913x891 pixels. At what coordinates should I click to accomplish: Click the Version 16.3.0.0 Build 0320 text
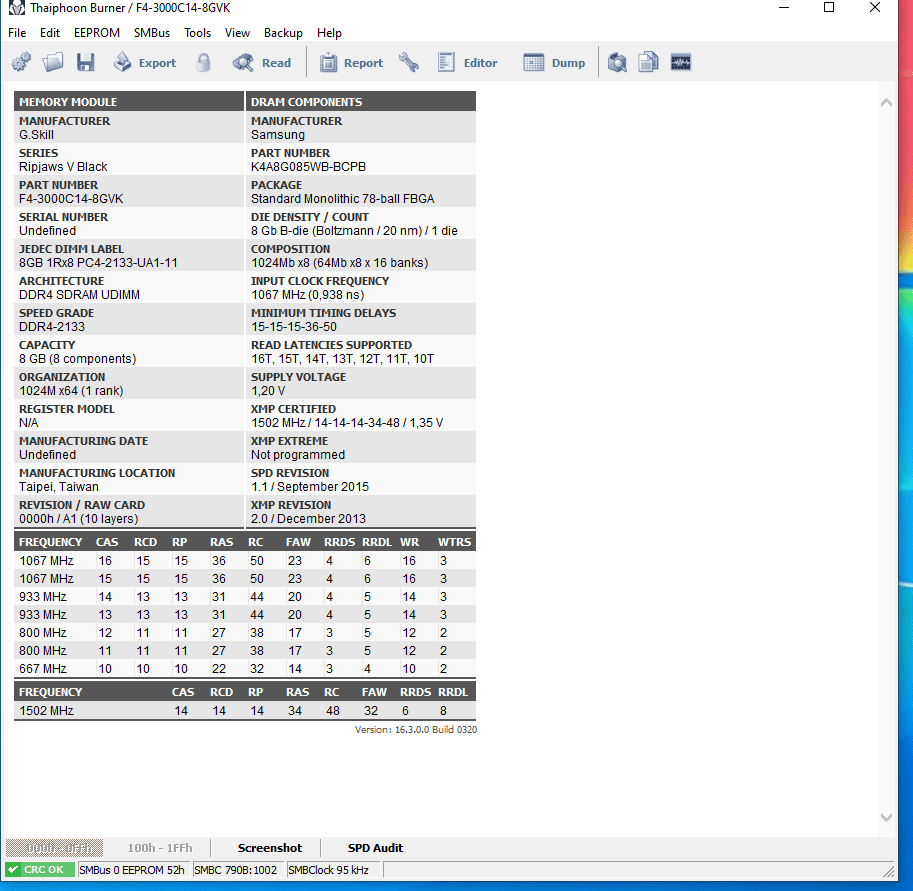[x=416, y=730]
